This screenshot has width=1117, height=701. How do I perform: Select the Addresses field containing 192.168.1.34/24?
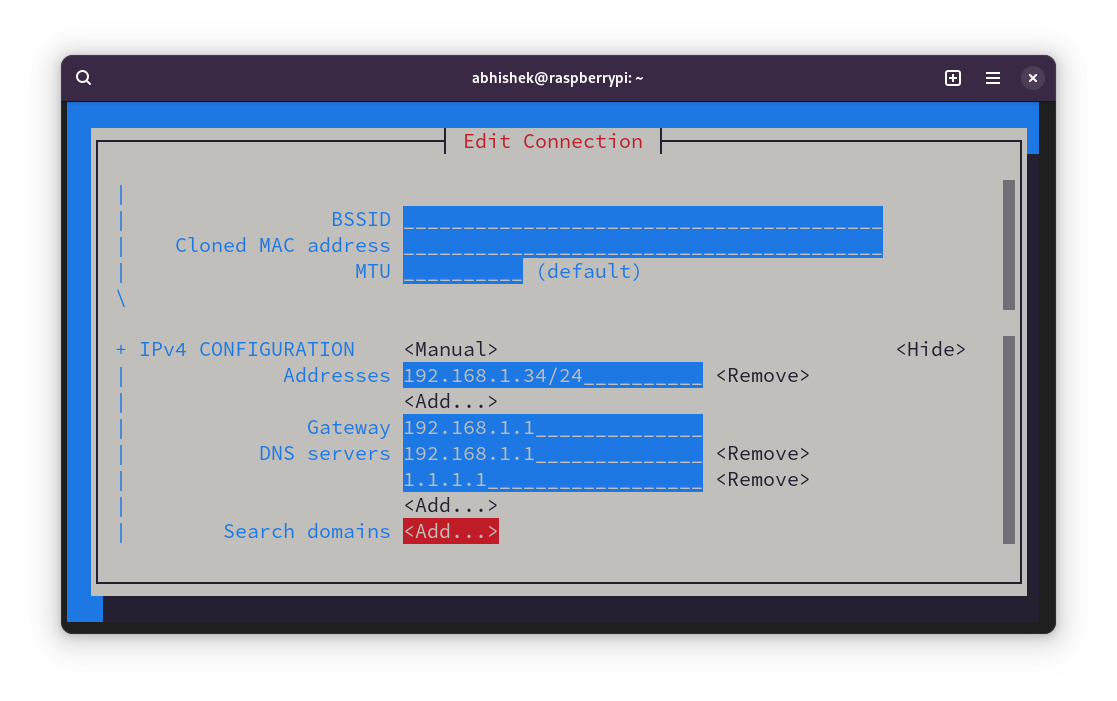pyautogui.click(x=550, y=375)
